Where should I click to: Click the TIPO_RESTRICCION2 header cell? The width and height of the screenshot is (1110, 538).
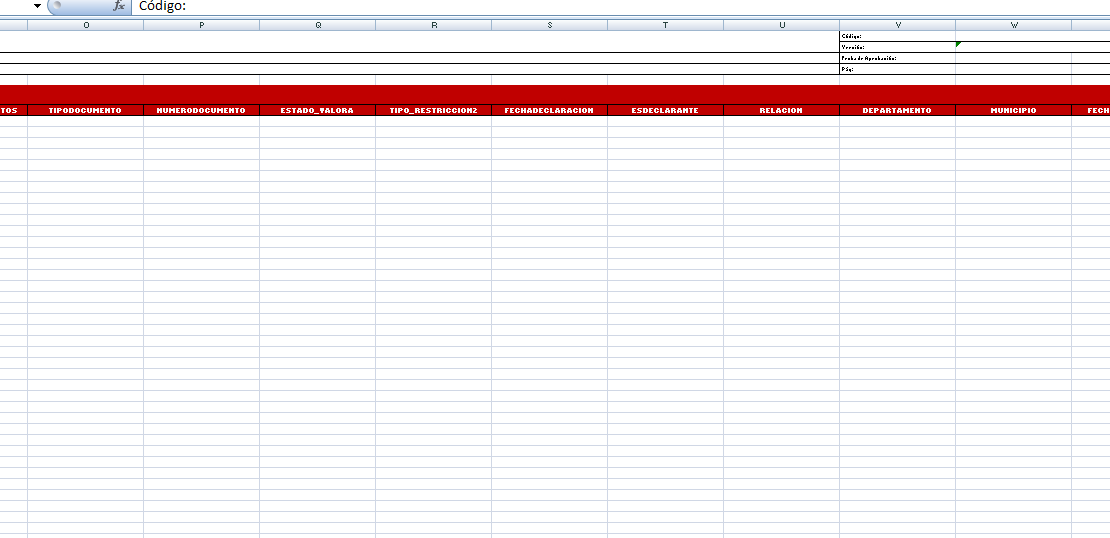click(x=434, y=110)
